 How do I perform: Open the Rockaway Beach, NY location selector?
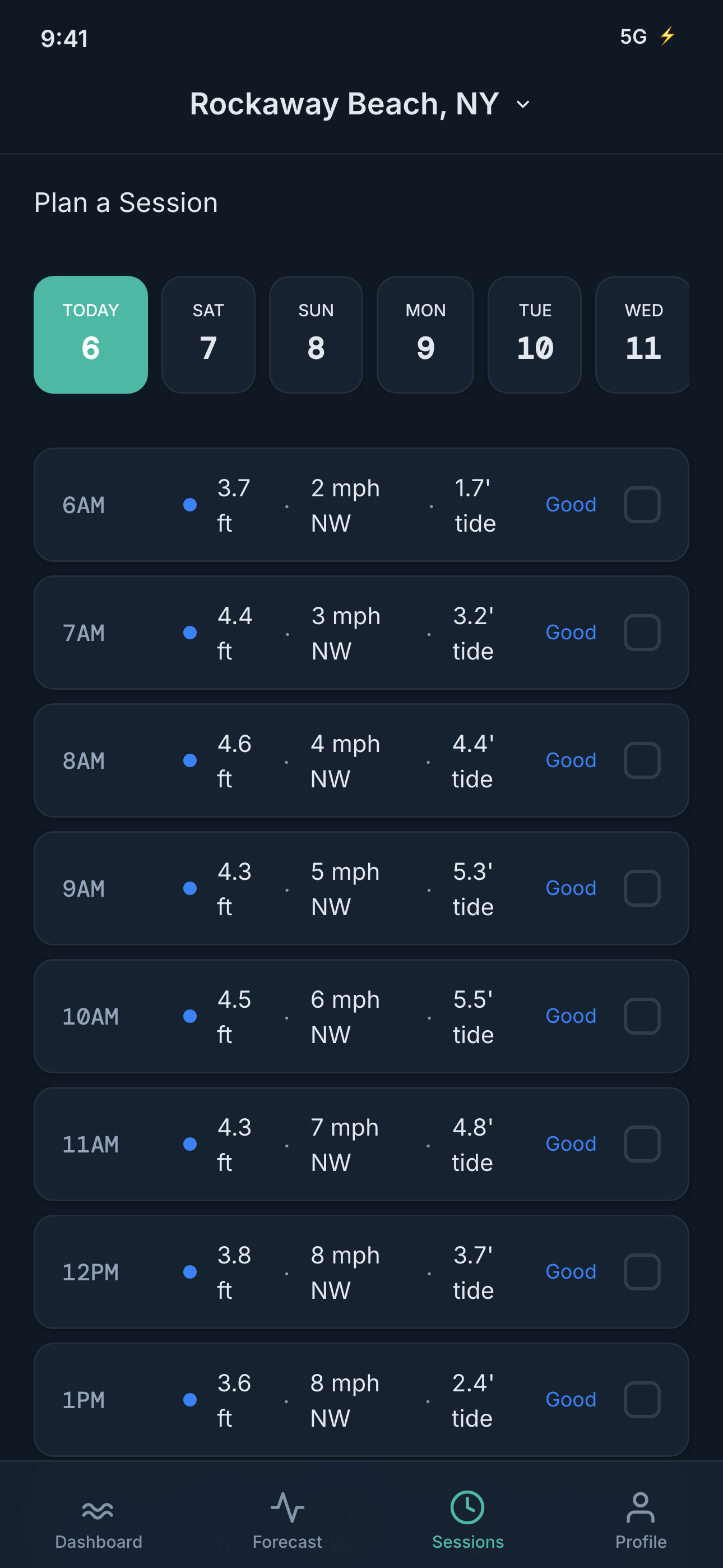point(345,104)
